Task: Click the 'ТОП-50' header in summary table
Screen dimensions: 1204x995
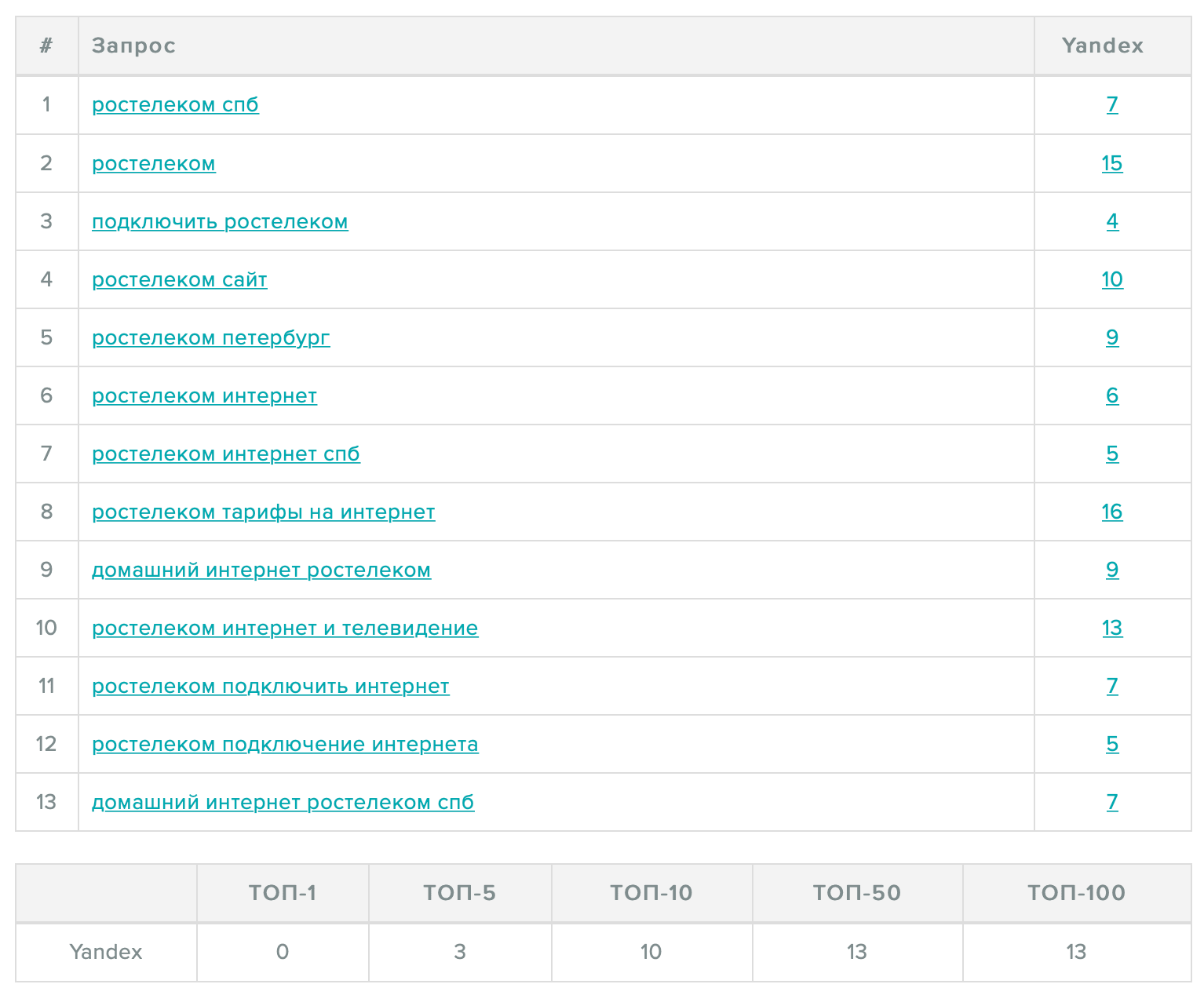Action: point(857,893)
